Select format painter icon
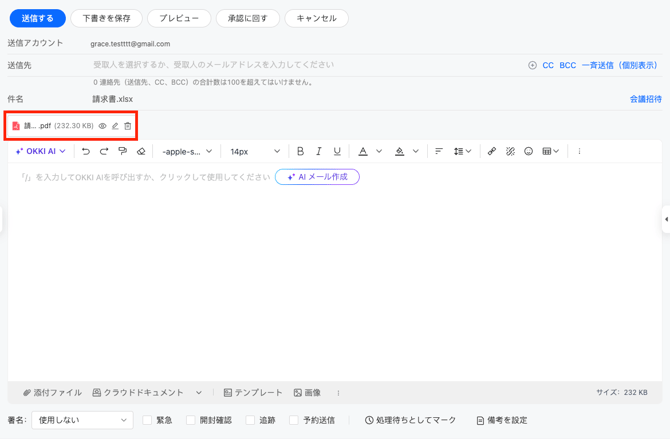This screenshot has width=670, height=439. 123,151
